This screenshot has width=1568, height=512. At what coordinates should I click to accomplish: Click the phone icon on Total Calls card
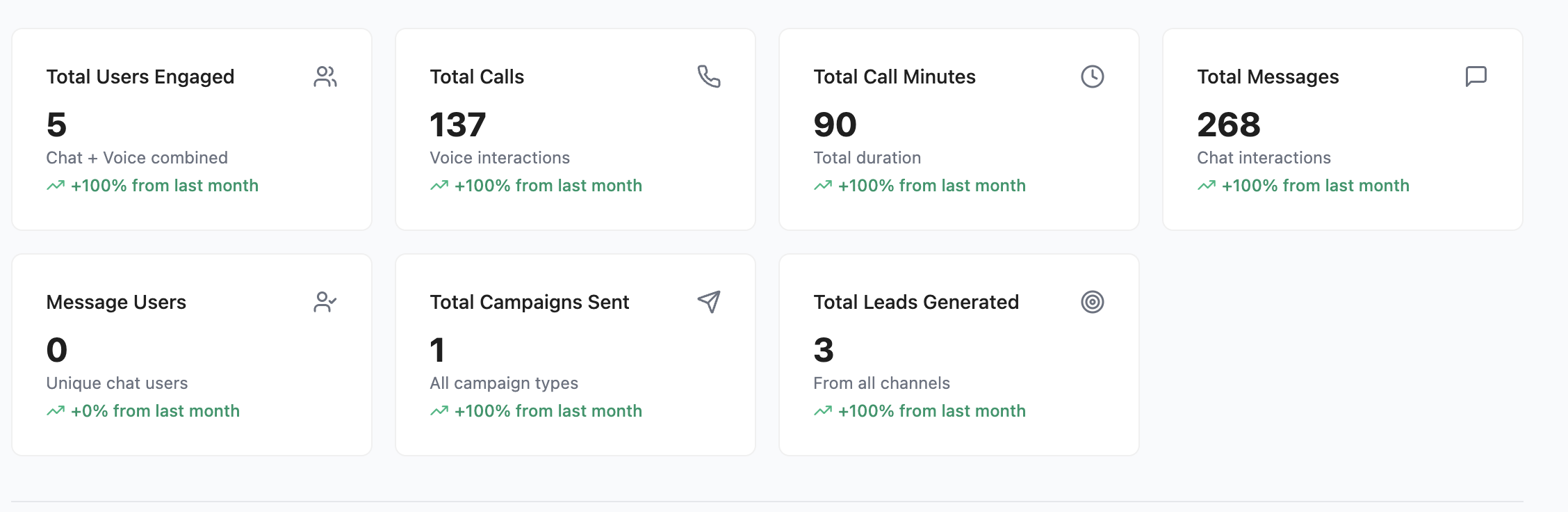[709, 77]
